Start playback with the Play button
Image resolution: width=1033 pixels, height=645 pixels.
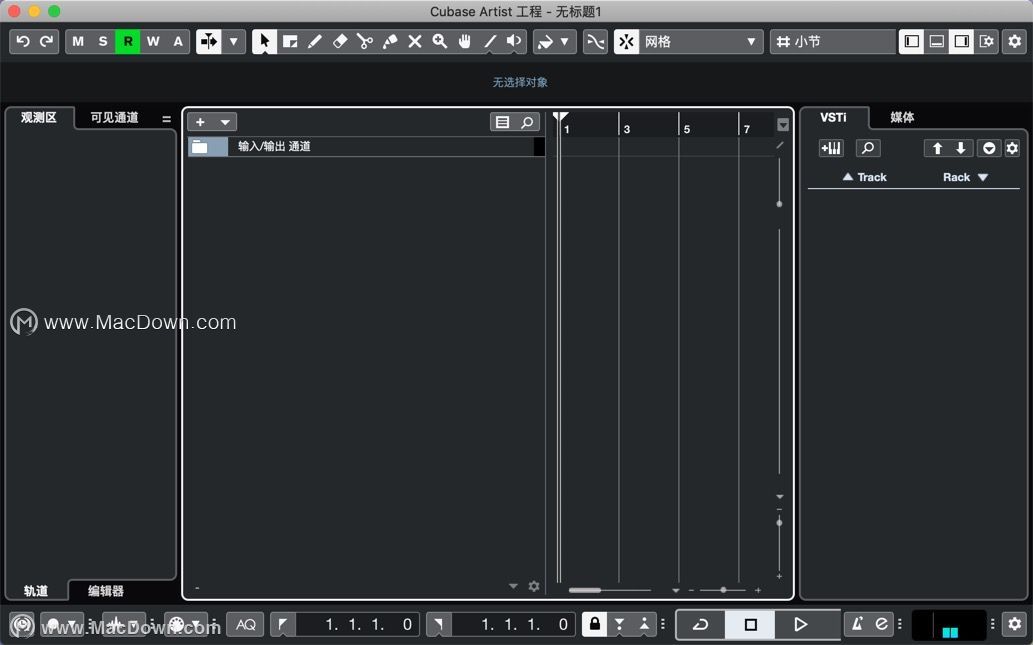800,624
